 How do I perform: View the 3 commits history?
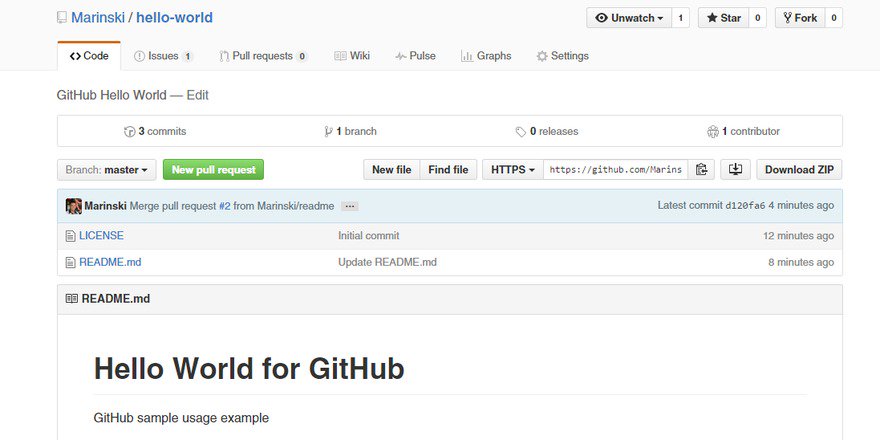155,131
